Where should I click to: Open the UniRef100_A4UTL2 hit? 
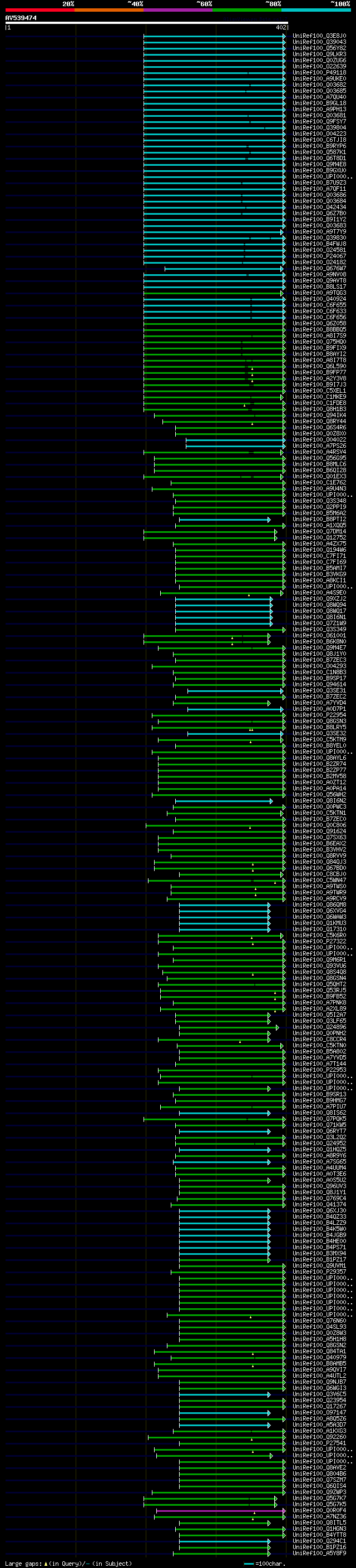click(x=319, y=1376)
